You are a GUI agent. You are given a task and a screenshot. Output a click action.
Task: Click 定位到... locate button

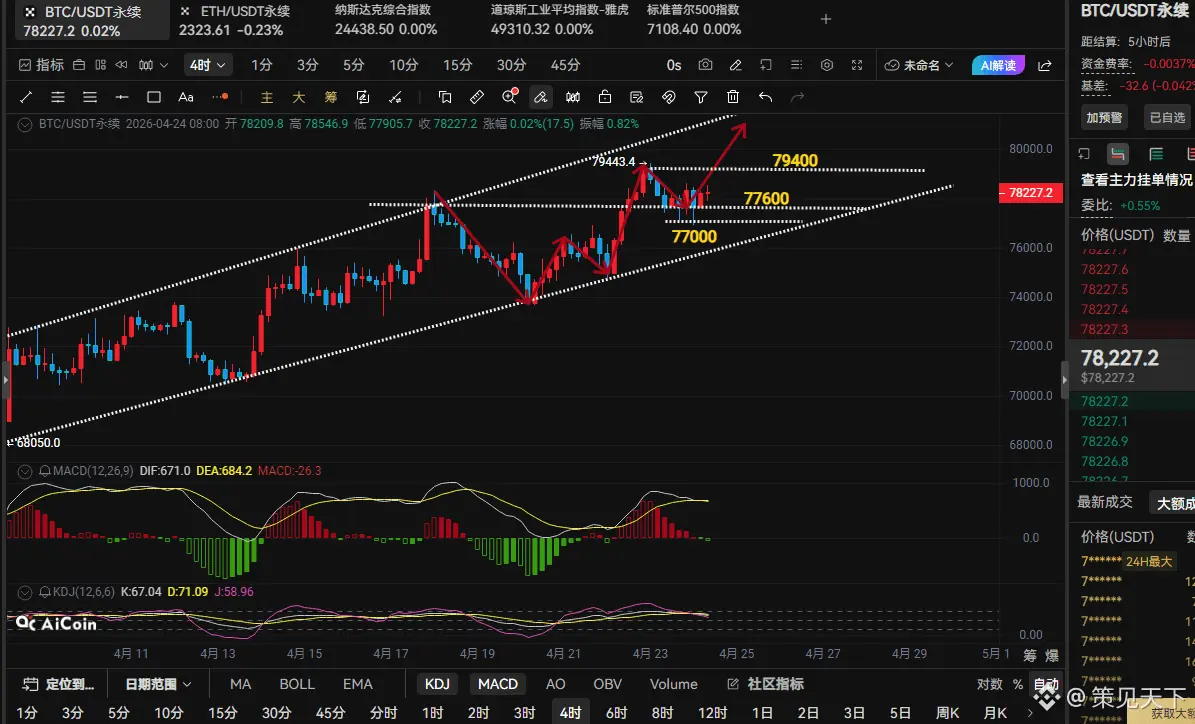click(x=58, y=684)
